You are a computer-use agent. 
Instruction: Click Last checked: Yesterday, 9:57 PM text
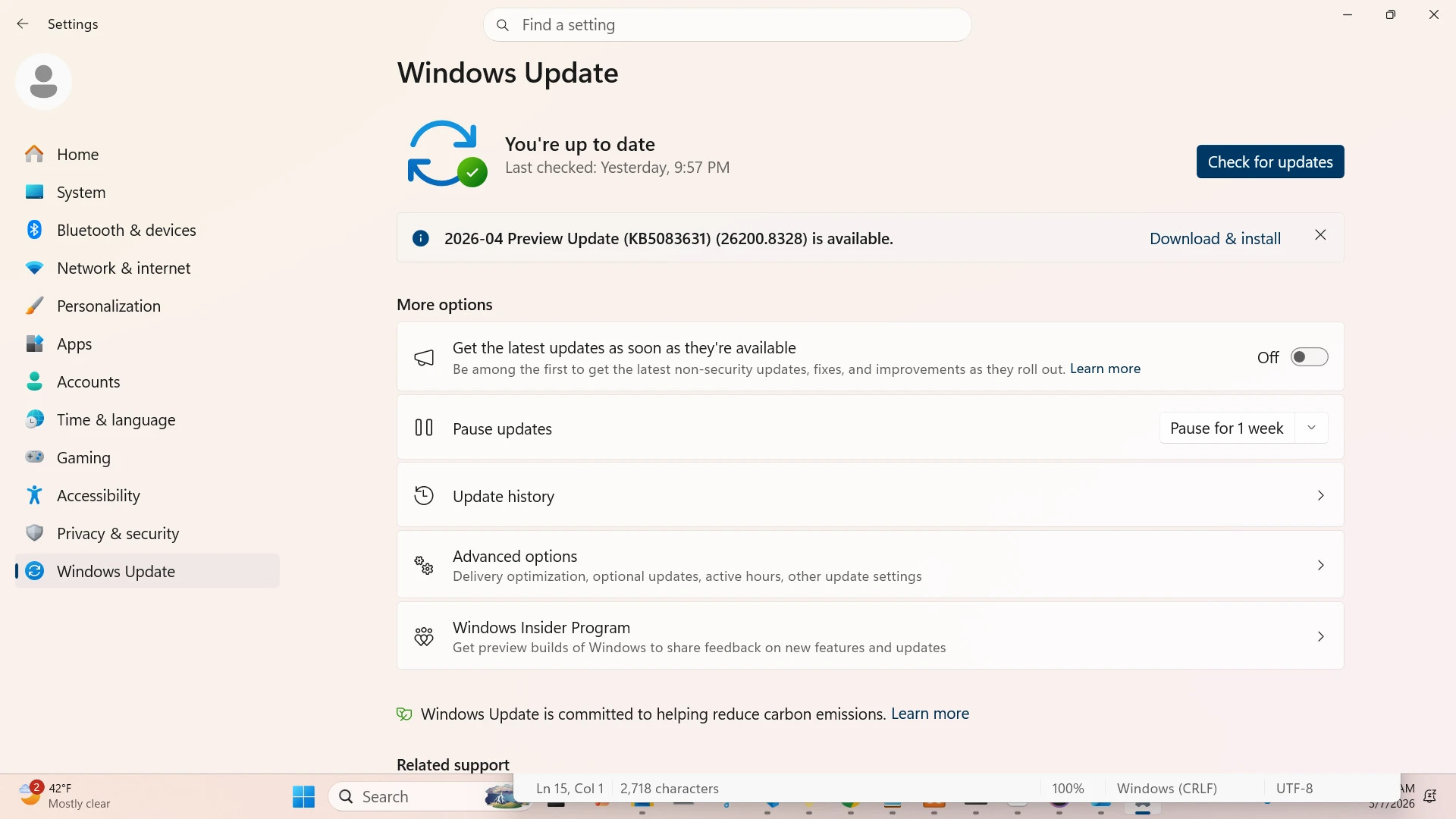[x=617, y=168]
